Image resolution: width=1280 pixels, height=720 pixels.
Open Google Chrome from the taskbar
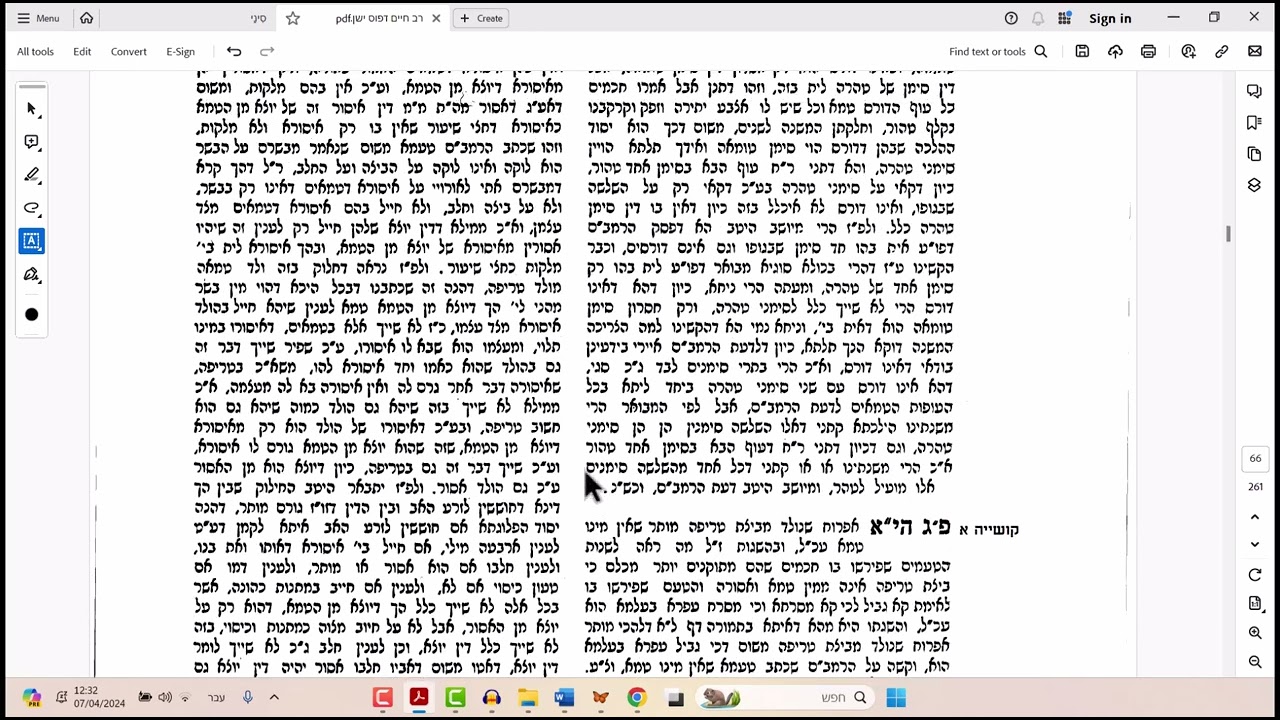[x=636, y=698]
